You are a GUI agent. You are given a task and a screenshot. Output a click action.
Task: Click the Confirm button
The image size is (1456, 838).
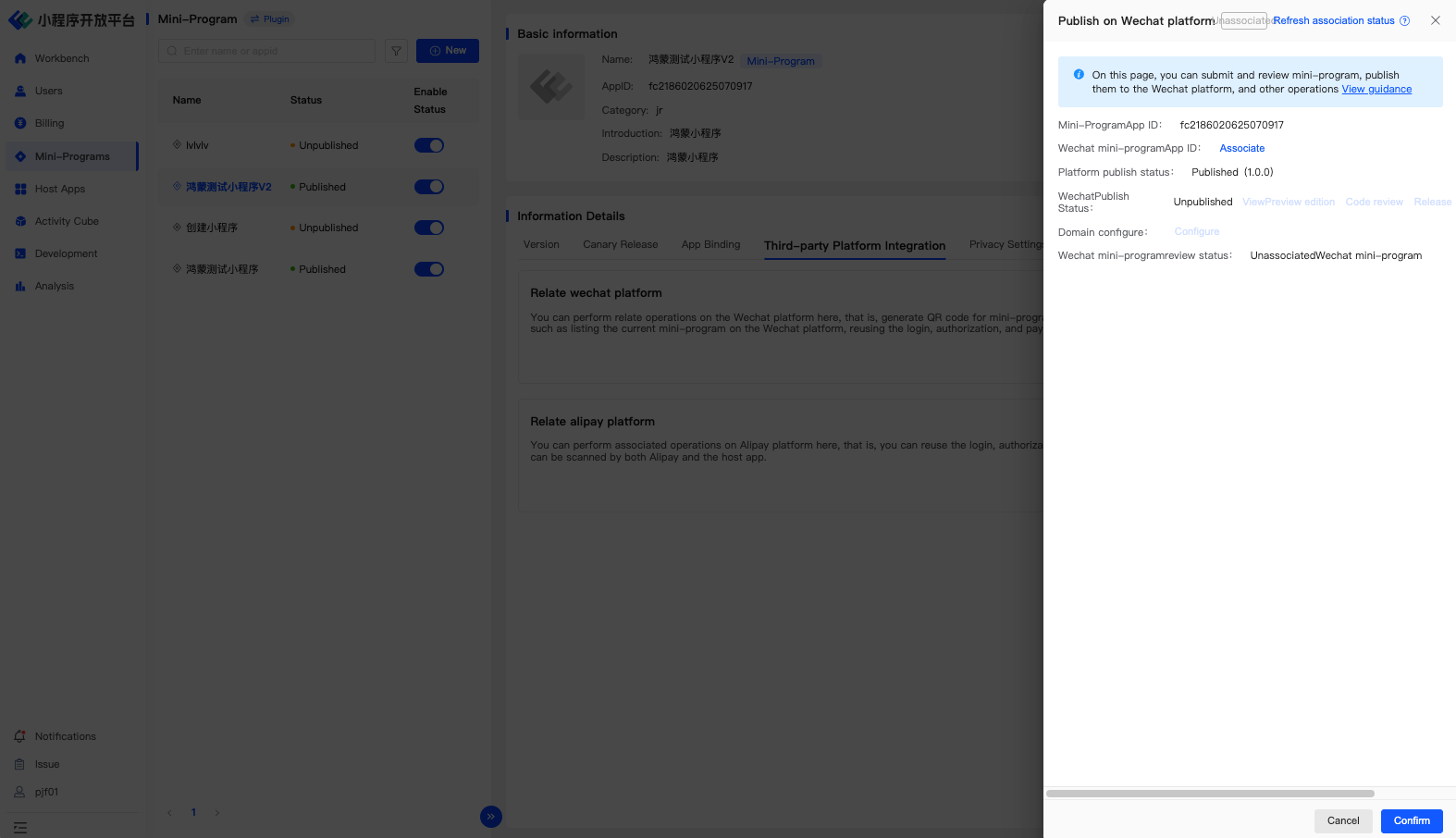[1412, 820]
